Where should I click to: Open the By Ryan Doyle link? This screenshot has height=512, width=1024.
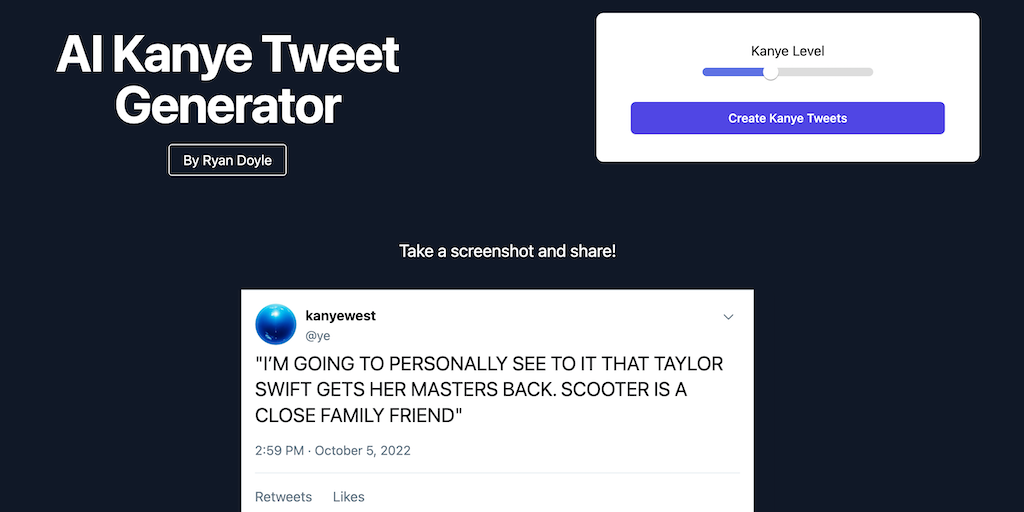[227, 160]
